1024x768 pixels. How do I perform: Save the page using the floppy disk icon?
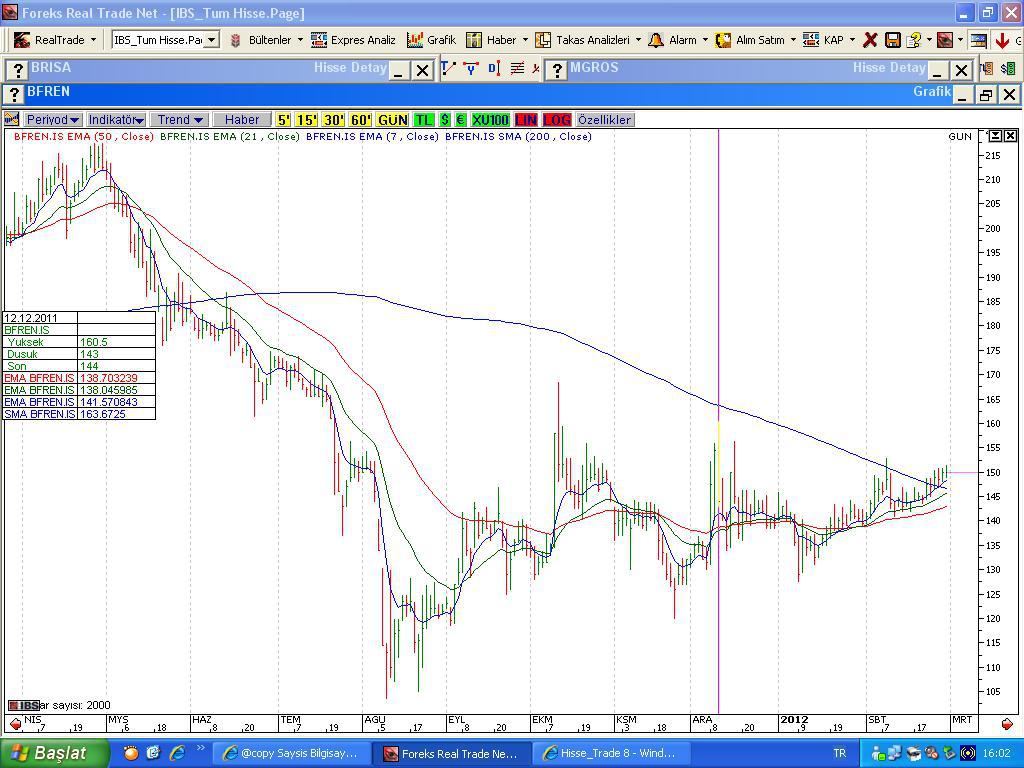892,40
